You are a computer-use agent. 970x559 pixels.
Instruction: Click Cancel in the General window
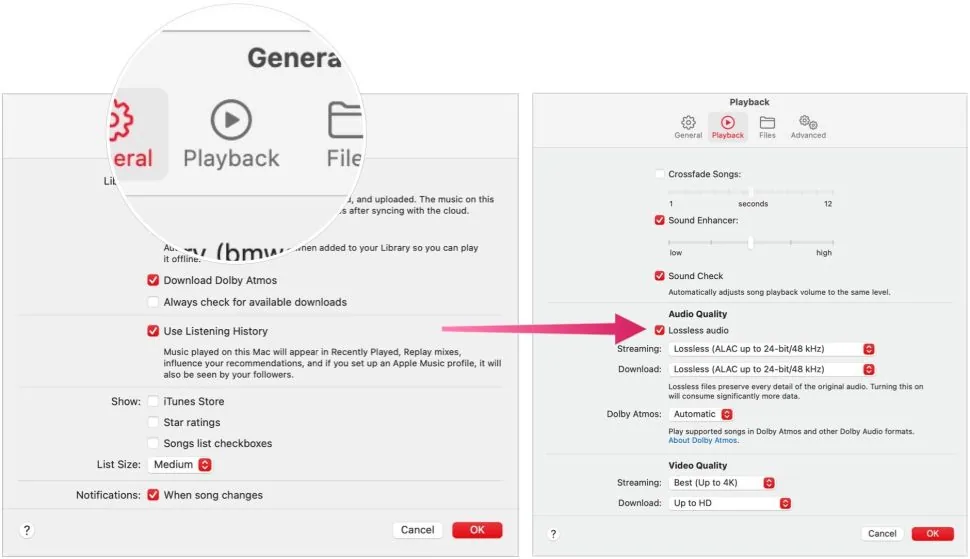(418, 530)
